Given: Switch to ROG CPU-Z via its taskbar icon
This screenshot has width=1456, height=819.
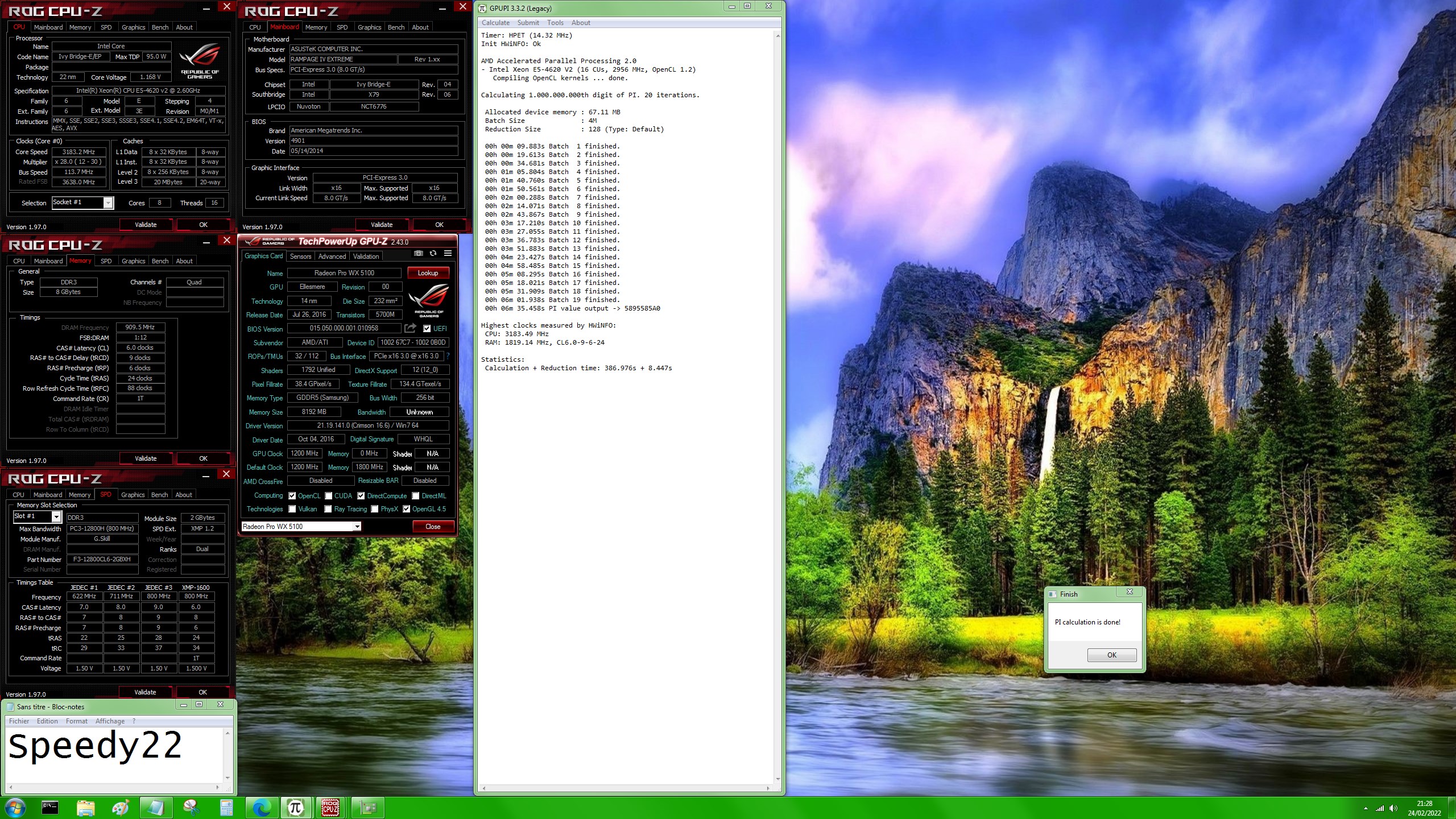Looking at the screenshot, I should [x=331, y=808].
